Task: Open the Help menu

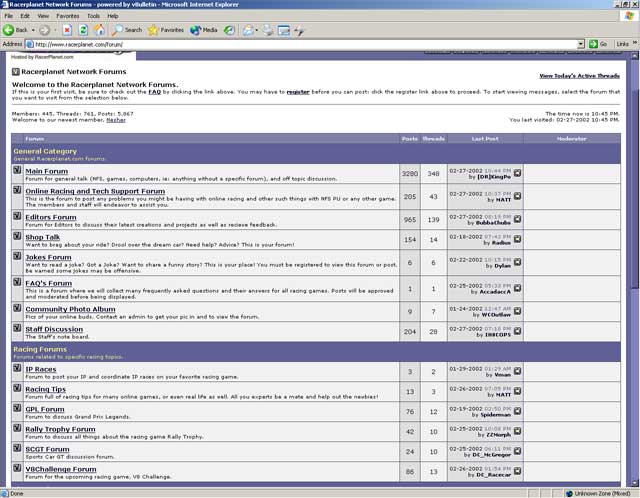Action: [113, 16]
